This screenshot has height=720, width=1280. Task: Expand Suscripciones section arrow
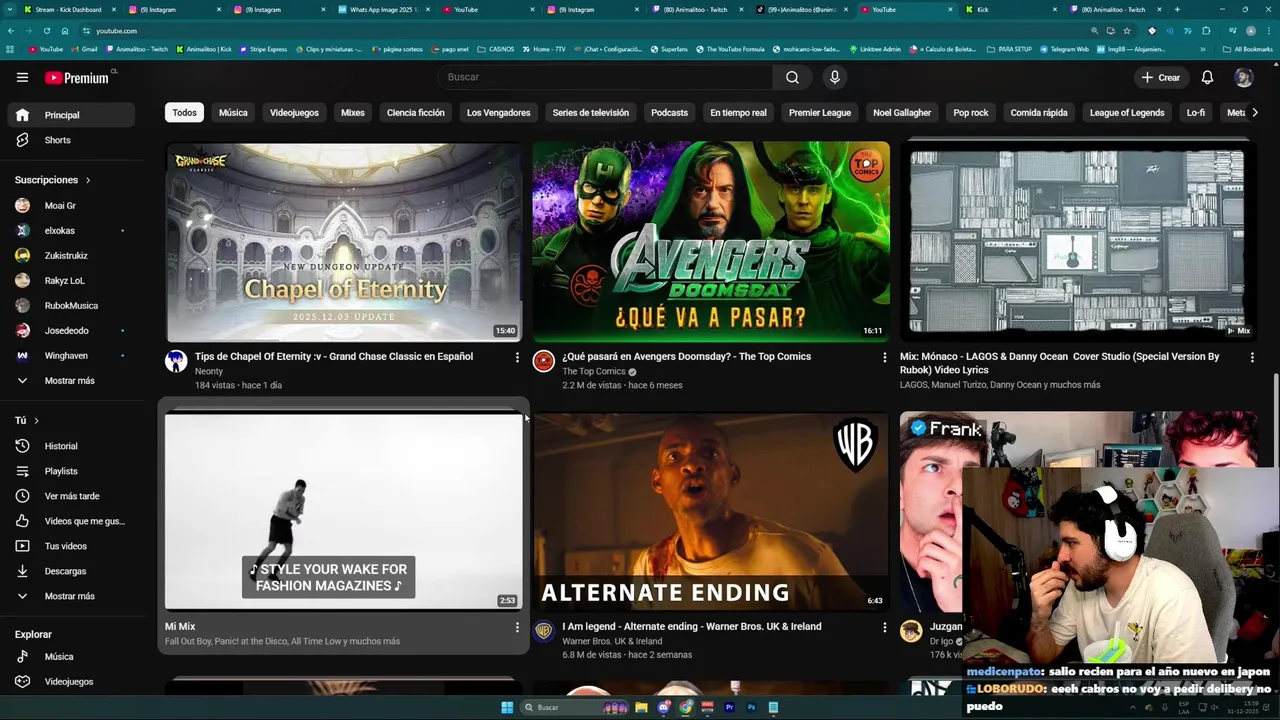pyautogui.click(x=88, y=180)
